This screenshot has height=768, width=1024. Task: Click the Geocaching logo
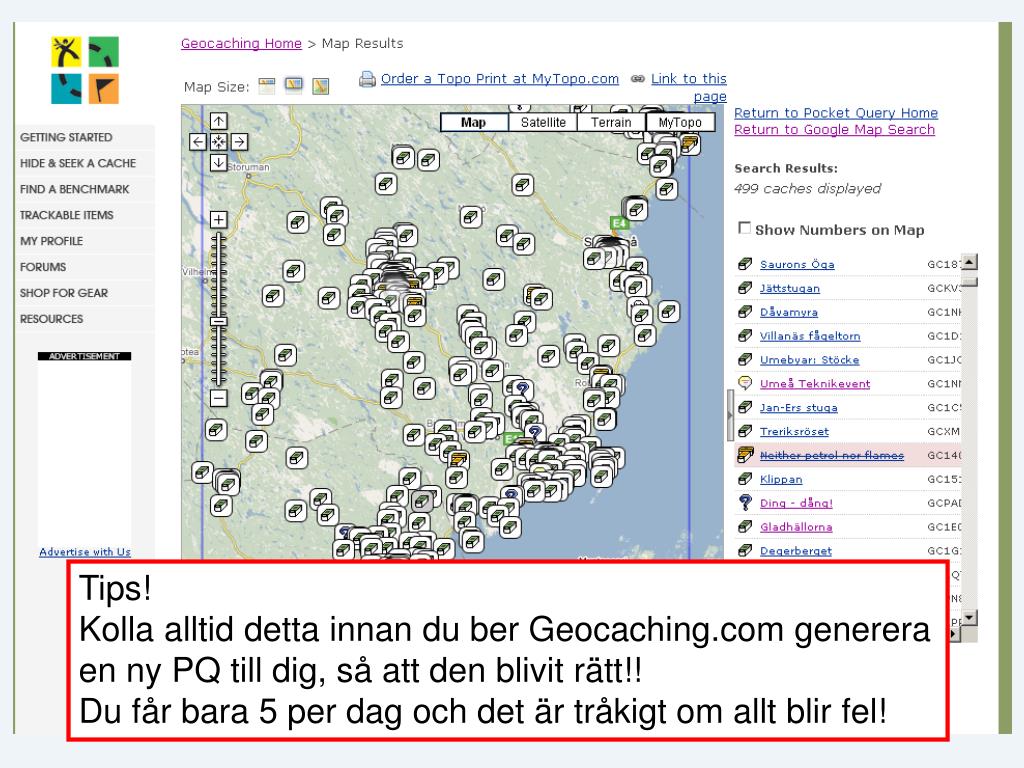coord(85,70)
